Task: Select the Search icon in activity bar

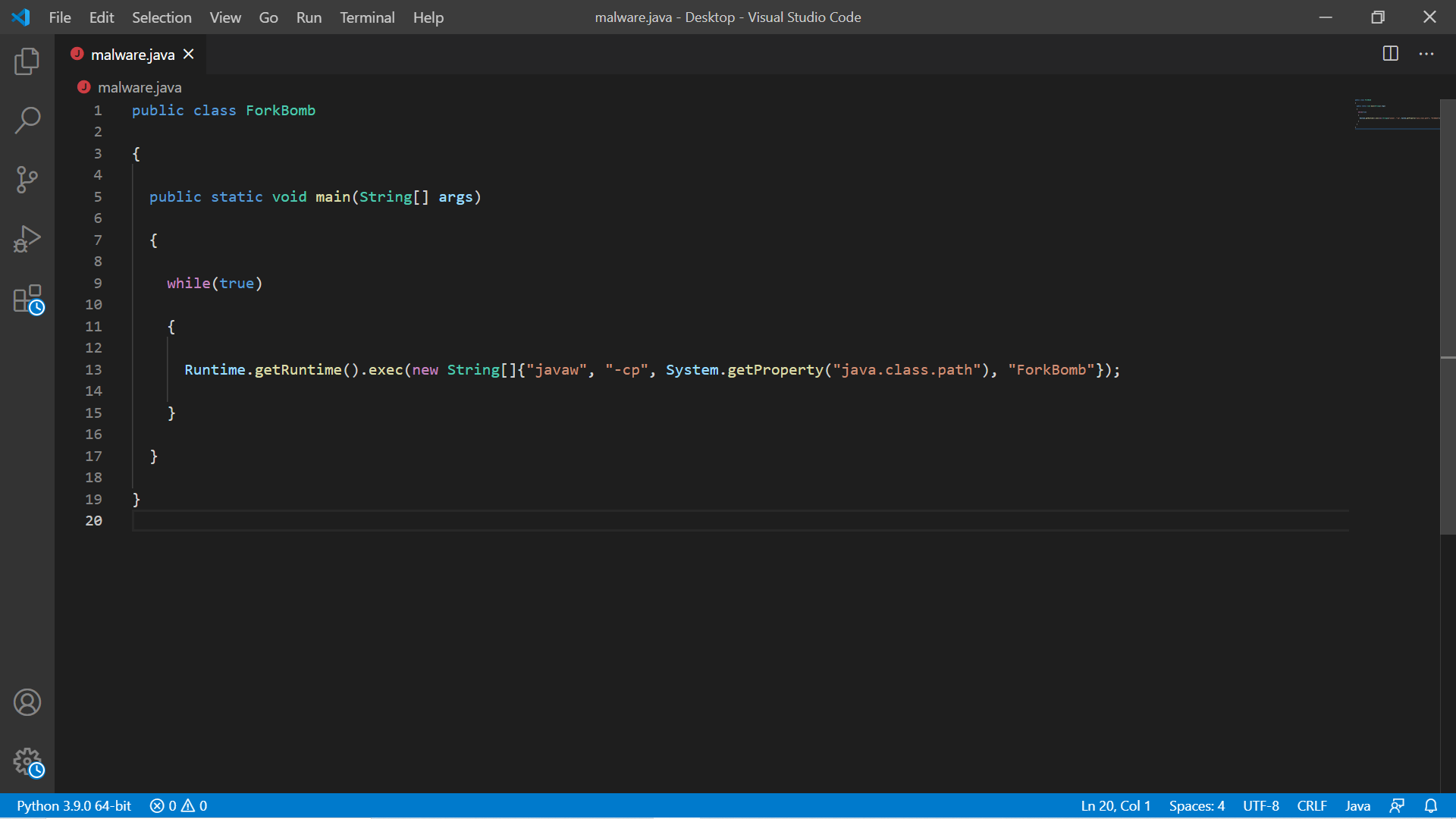Action: click(27, 120)
